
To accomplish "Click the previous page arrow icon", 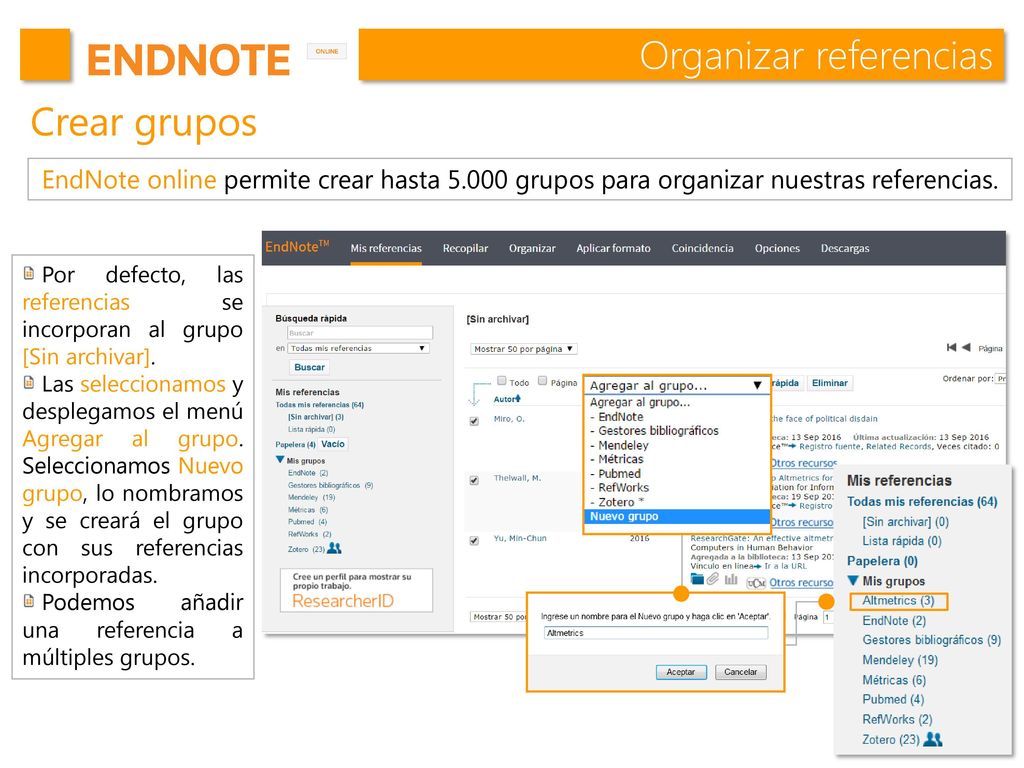I will pos(966,347).
